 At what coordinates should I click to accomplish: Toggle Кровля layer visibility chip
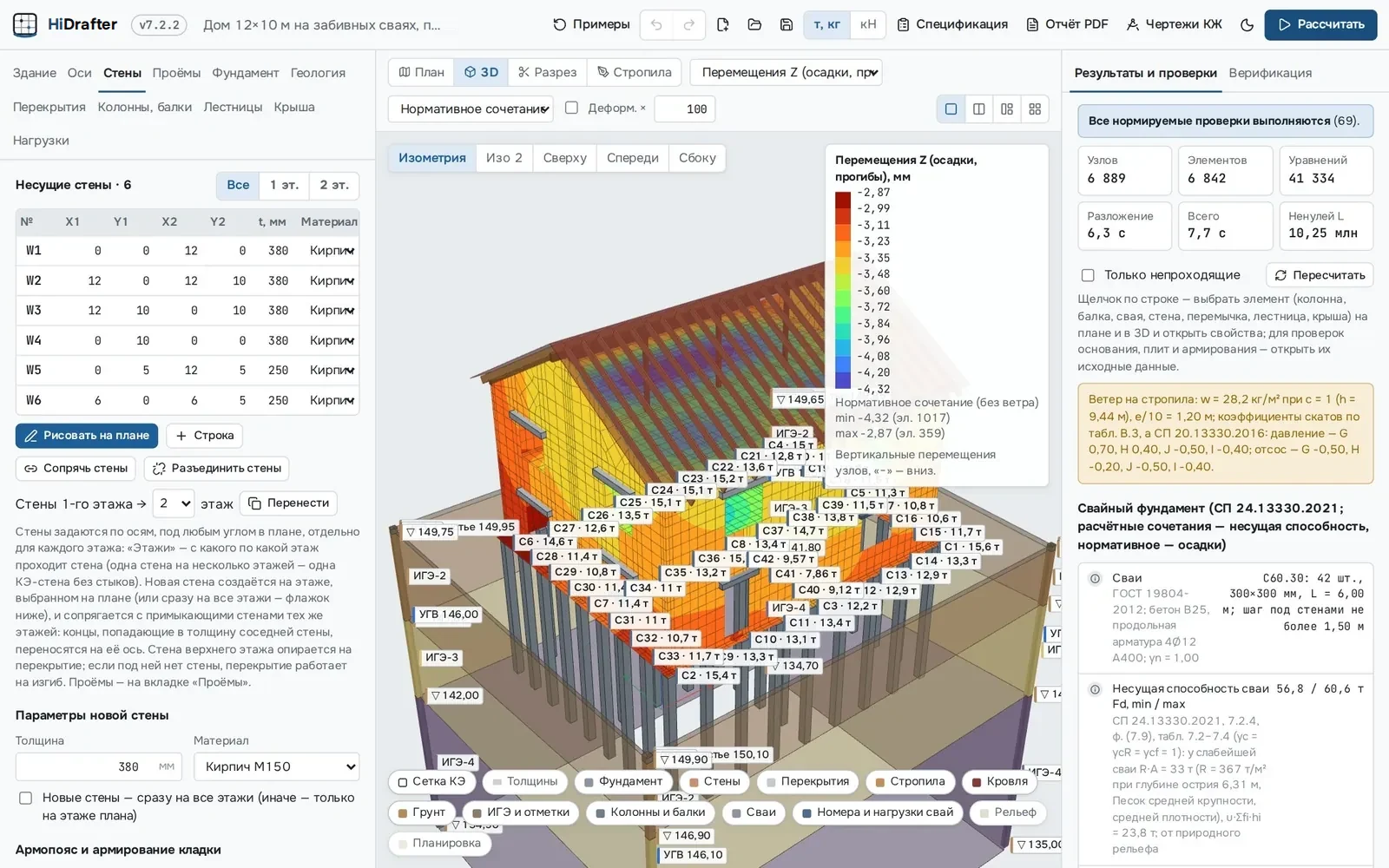(999, 781)
